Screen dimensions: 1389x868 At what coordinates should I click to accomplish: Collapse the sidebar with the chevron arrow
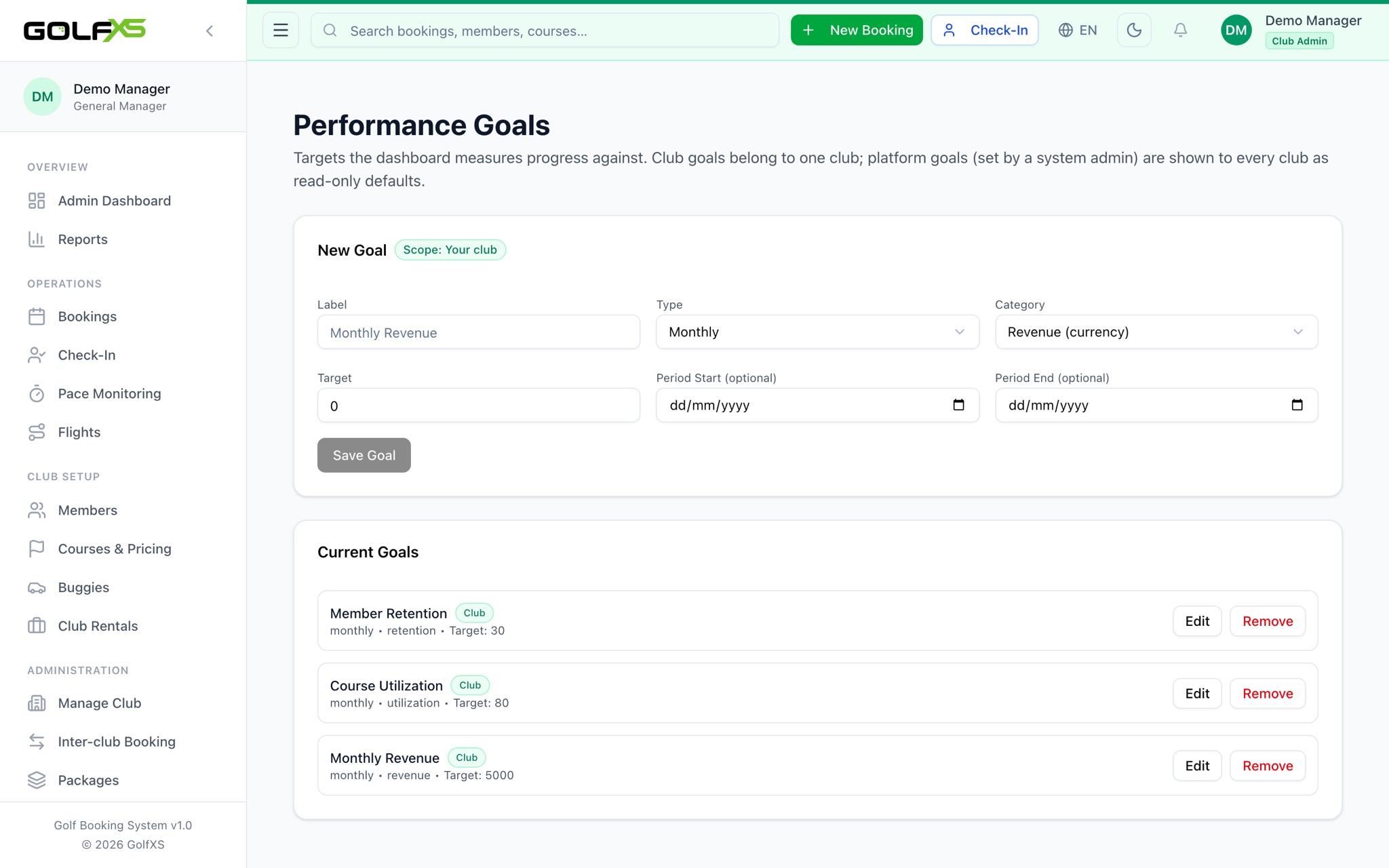210,31
